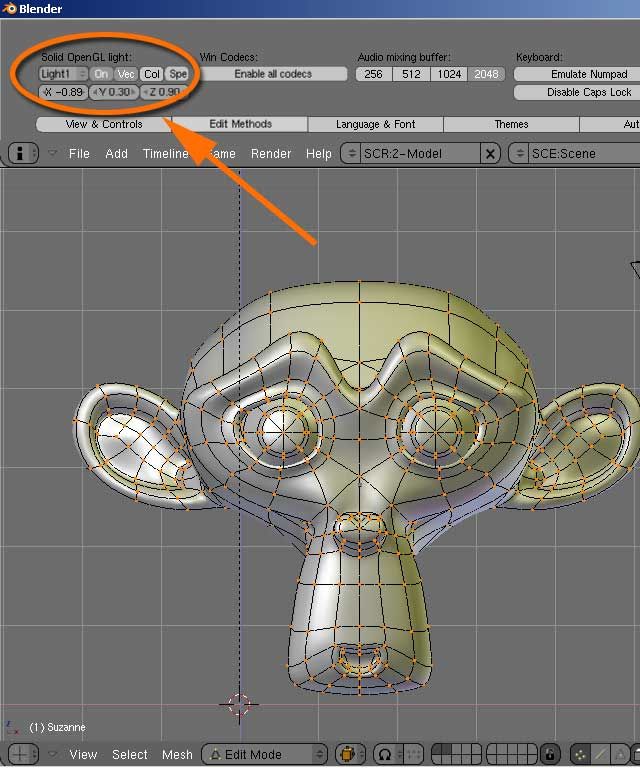Open the Timeline menu
Screen dimensions: 640x768
[166, 154]
